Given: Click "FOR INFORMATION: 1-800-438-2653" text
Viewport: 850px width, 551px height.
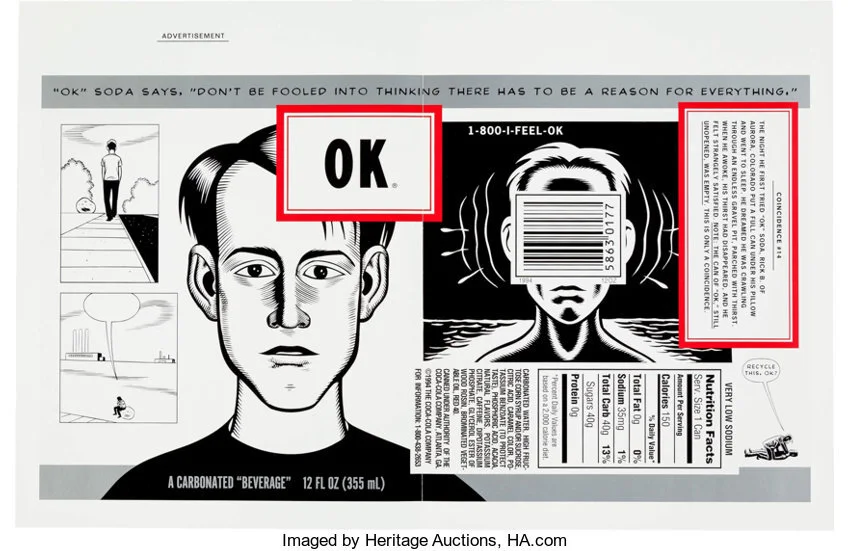Looking at the screenshot, I should pyautogui.click(x=417, y=417).
